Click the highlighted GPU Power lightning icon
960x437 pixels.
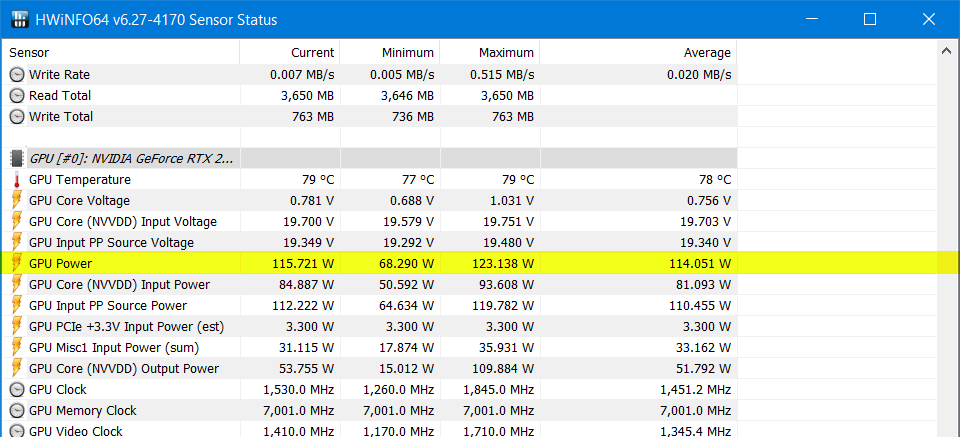(17, 264)
